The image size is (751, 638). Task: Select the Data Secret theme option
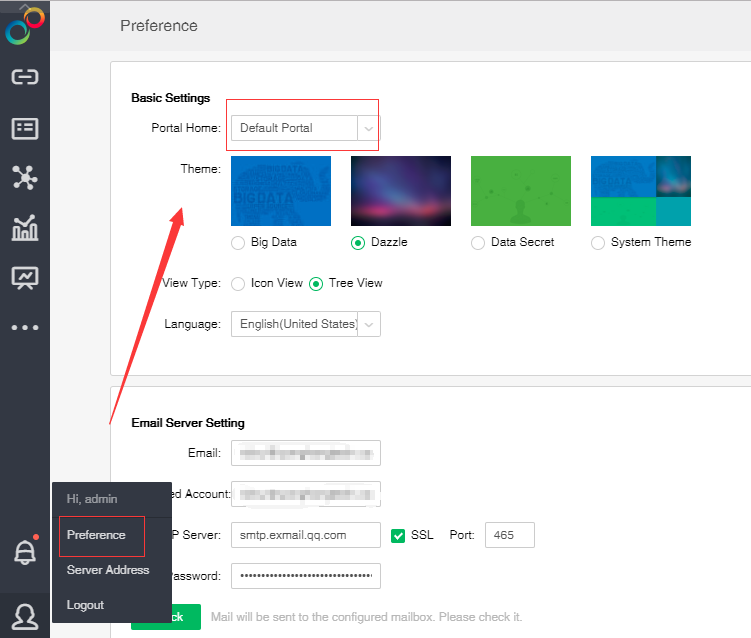478,242
